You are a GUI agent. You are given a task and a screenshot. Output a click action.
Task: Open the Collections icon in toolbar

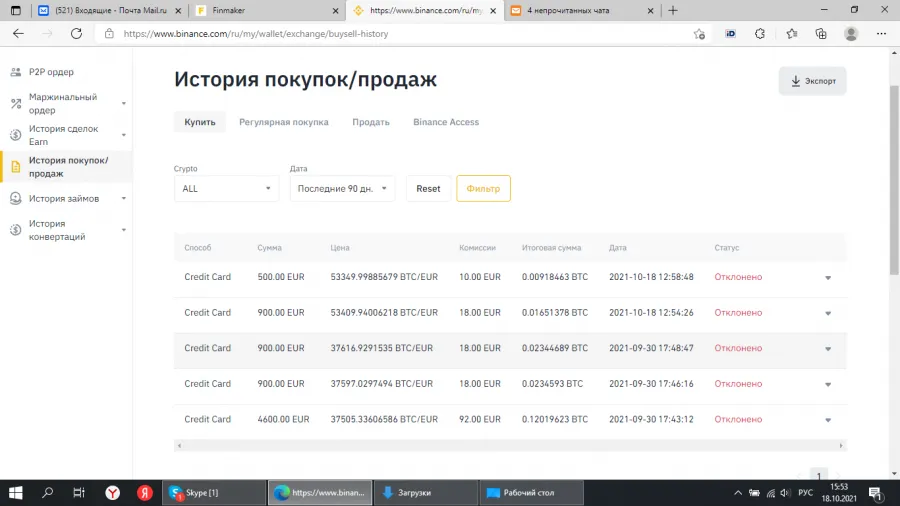click(x=821, y=34)
